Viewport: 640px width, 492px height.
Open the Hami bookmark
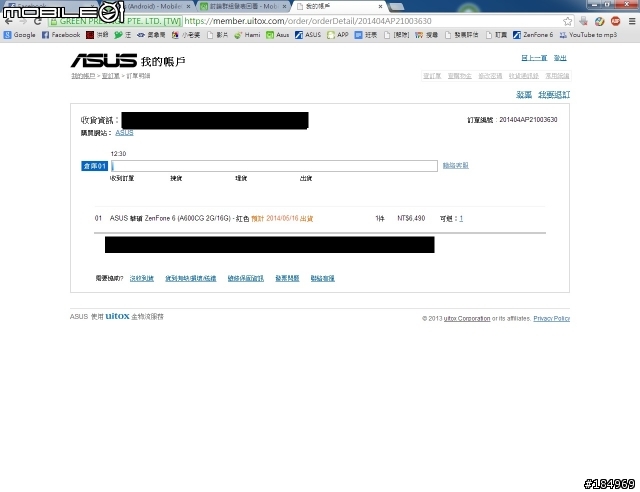[247, 35]
